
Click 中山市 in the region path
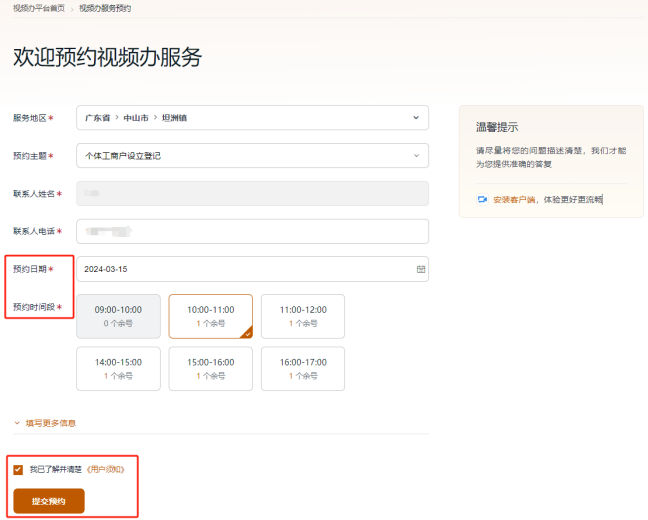coord(136,118)
